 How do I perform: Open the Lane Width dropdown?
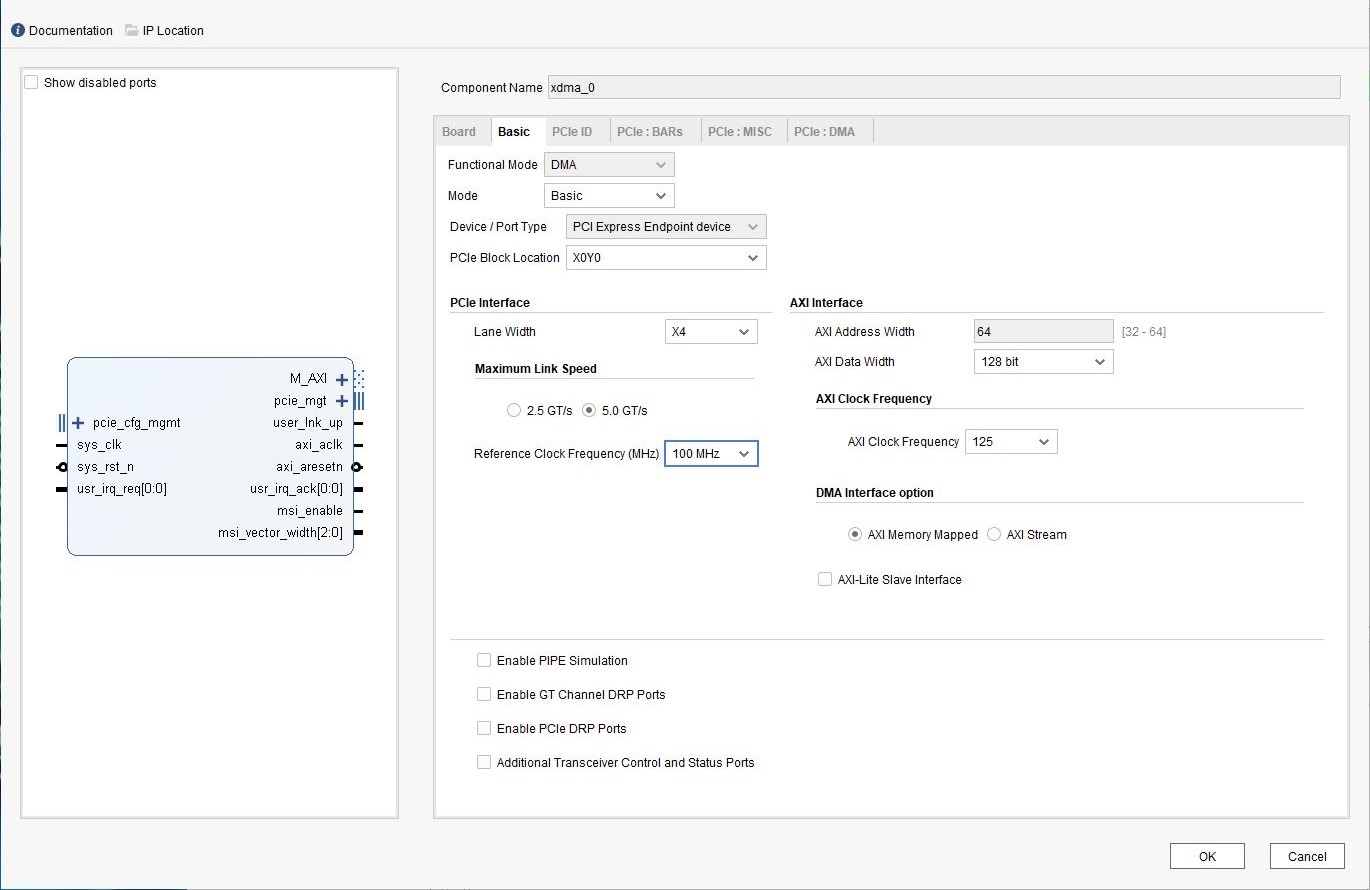(x=711, y=332)
